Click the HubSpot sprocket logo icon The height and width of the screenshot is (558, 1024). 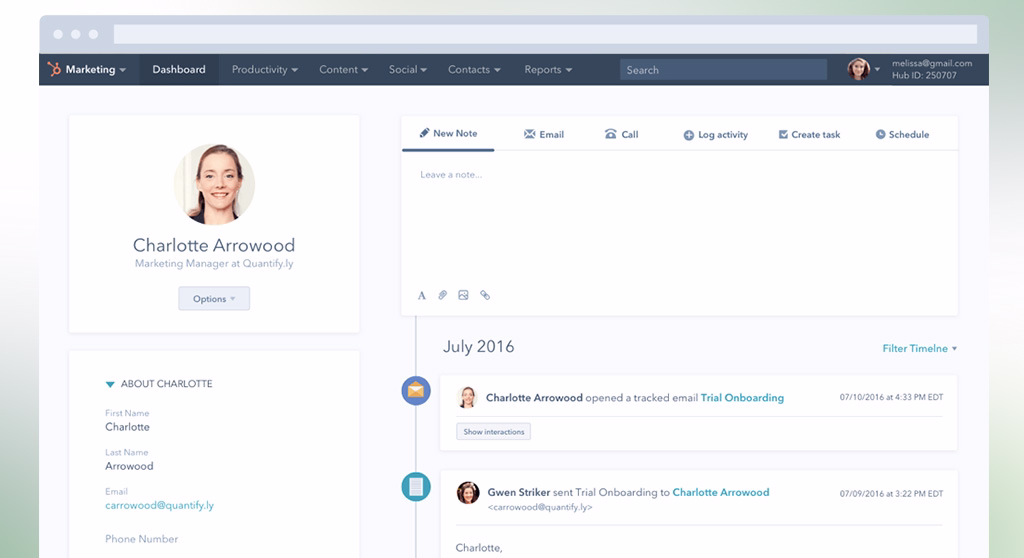coord(54,69)
